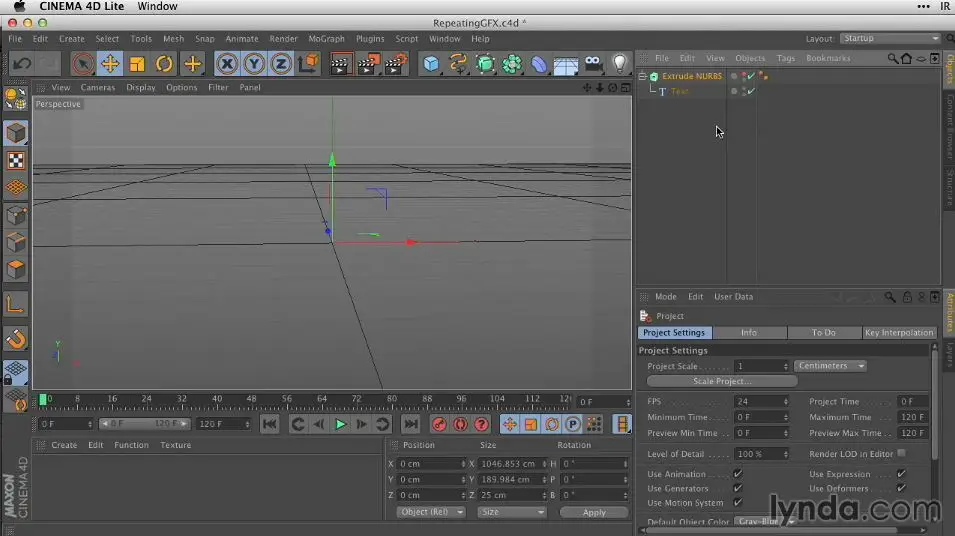The width and height of the screenshot is (955, 536).
Task: Open macOS Window menu
Action: 157,6
